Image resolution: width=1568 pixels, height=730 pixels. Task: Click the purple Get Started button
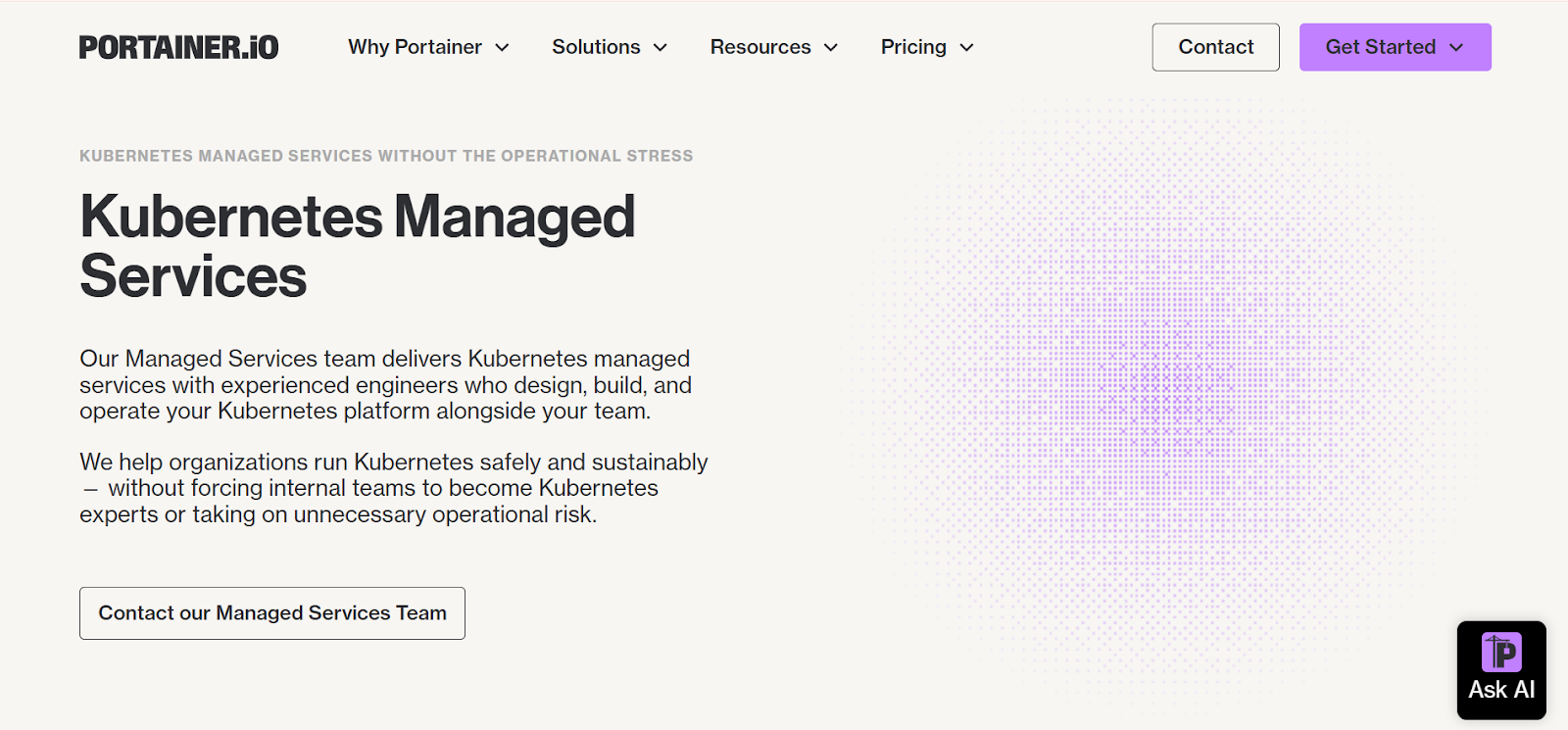click(x=1395, y=47)
